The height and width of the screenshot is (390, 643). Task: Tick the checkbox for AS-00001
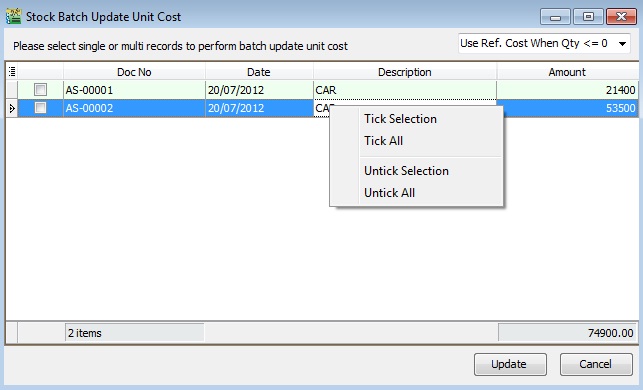click(x=40, y=89)
